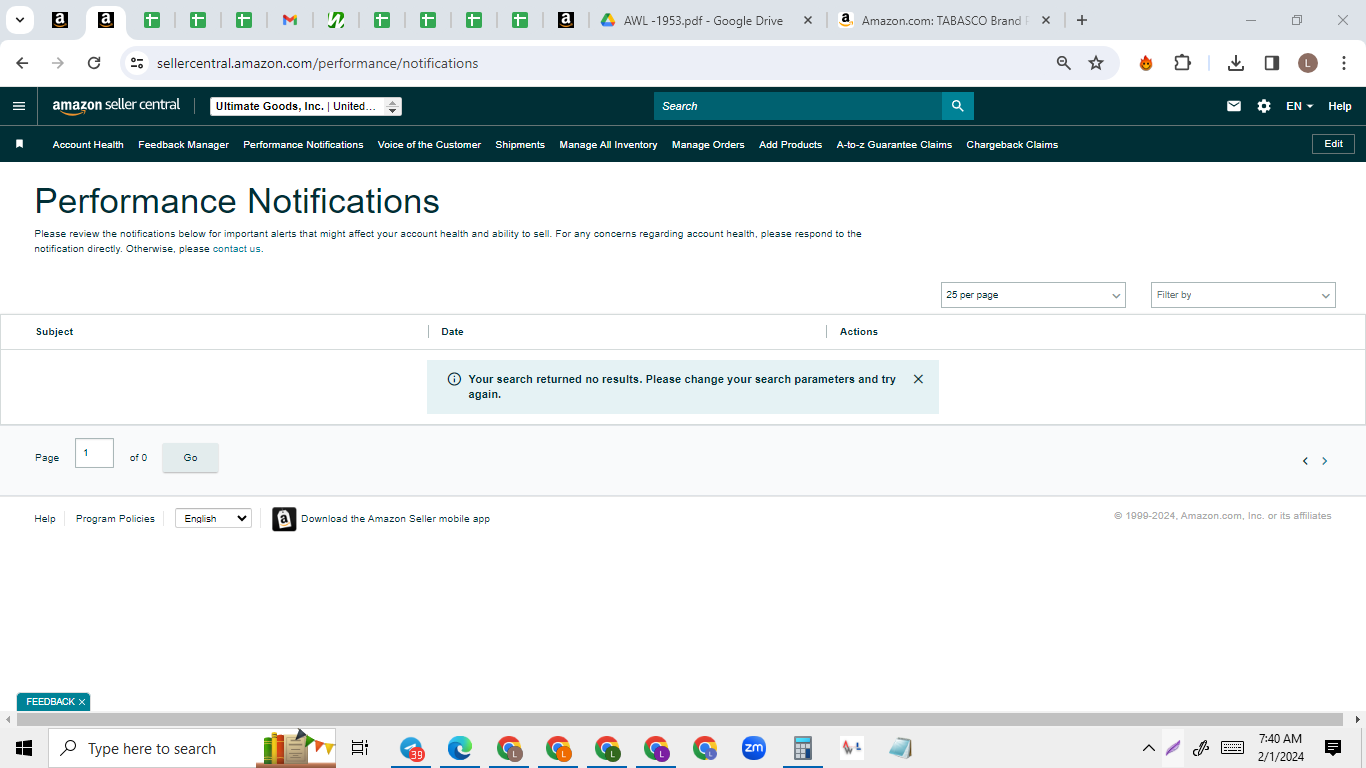Open Add Products
This screenshot has width=1366, height=768.
coord(790,144)
